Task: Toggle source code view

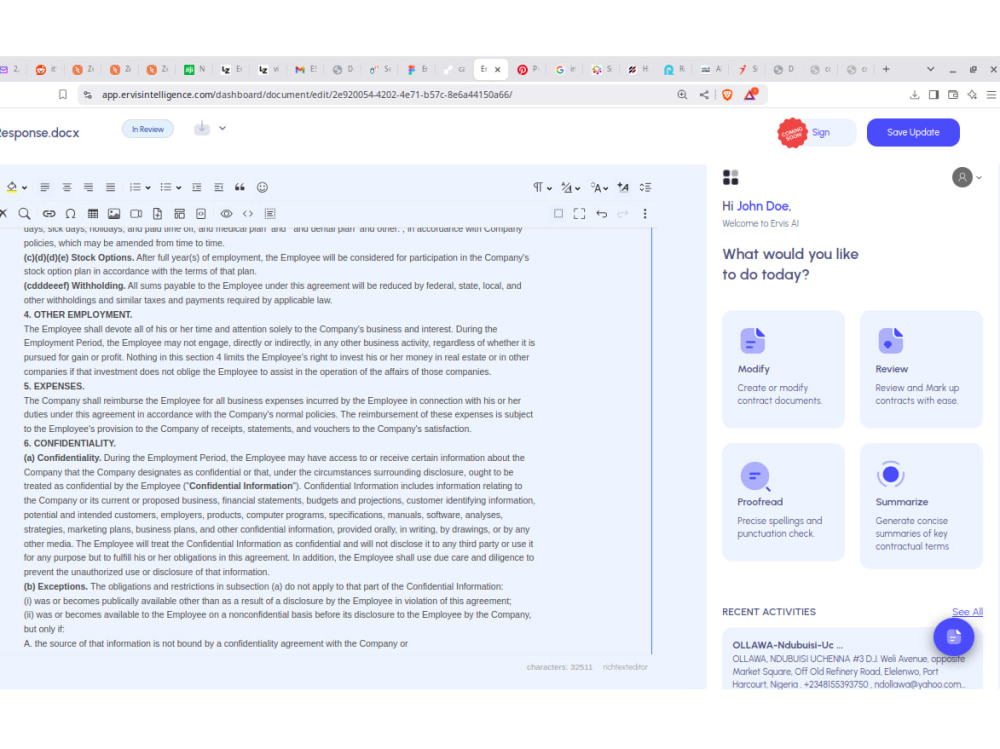Action: pyautogui.click(x=248, y=214)
